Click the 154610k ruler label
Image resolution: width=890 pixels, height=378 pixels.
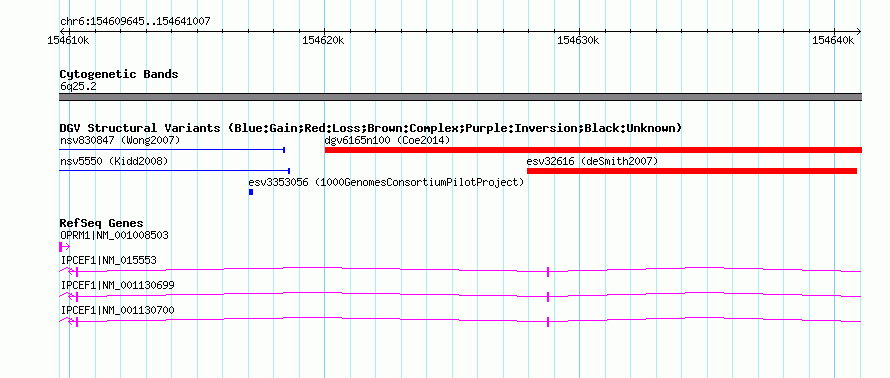tap(69, 40)
